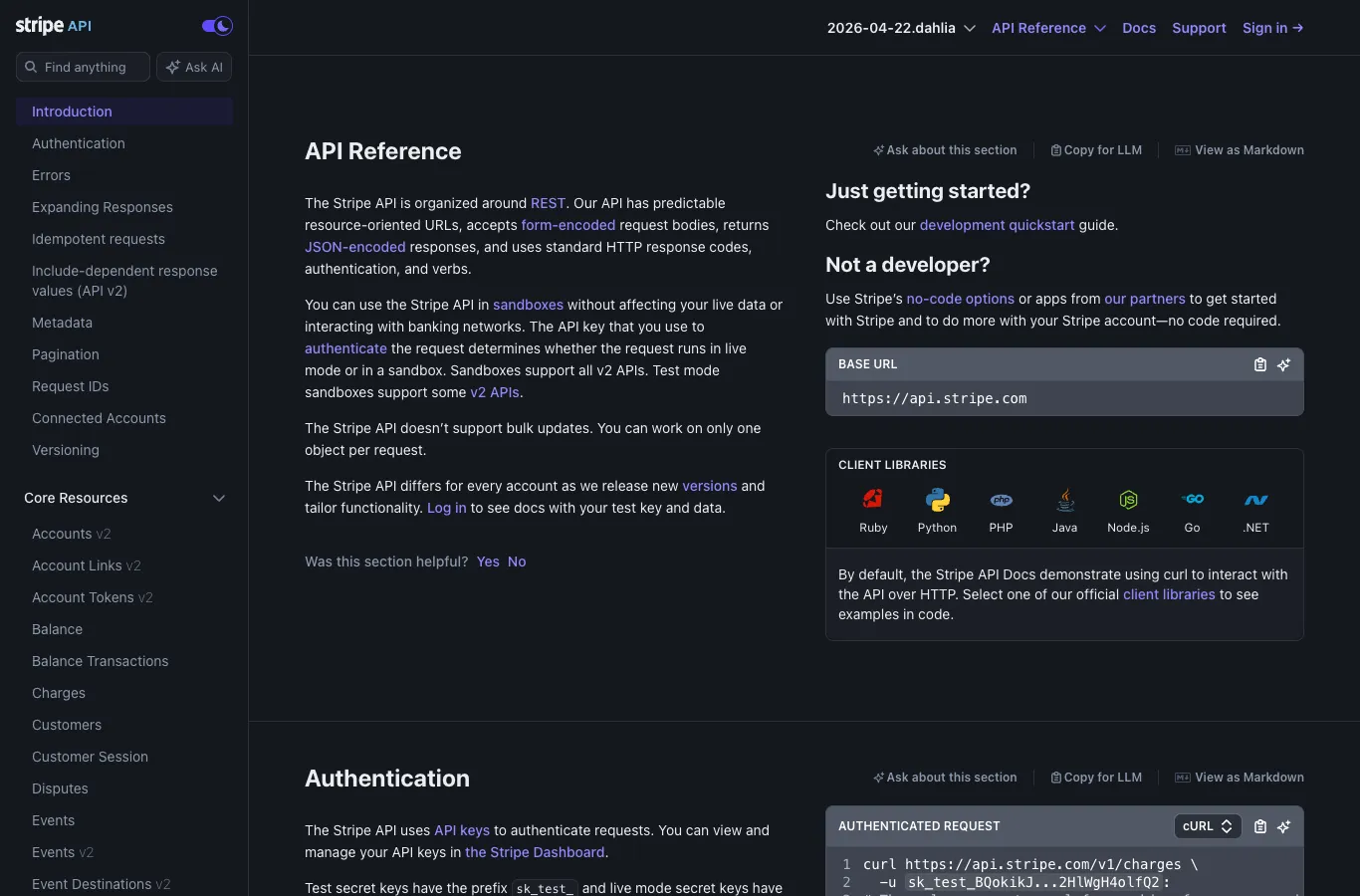Screen dimensions: 1360x896
Task: Follow the REST link in the introduction
Action: pyautogui.click(x=548, y=203)
